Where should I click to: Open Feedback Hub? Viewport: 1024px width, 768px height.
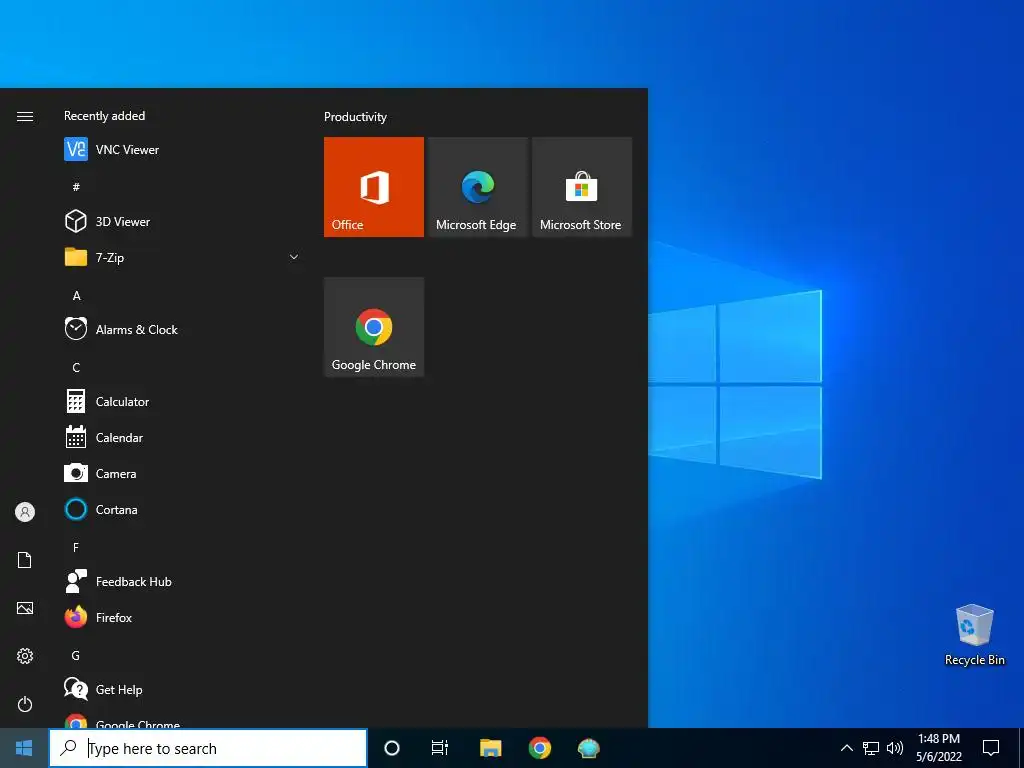click(180, 581)
